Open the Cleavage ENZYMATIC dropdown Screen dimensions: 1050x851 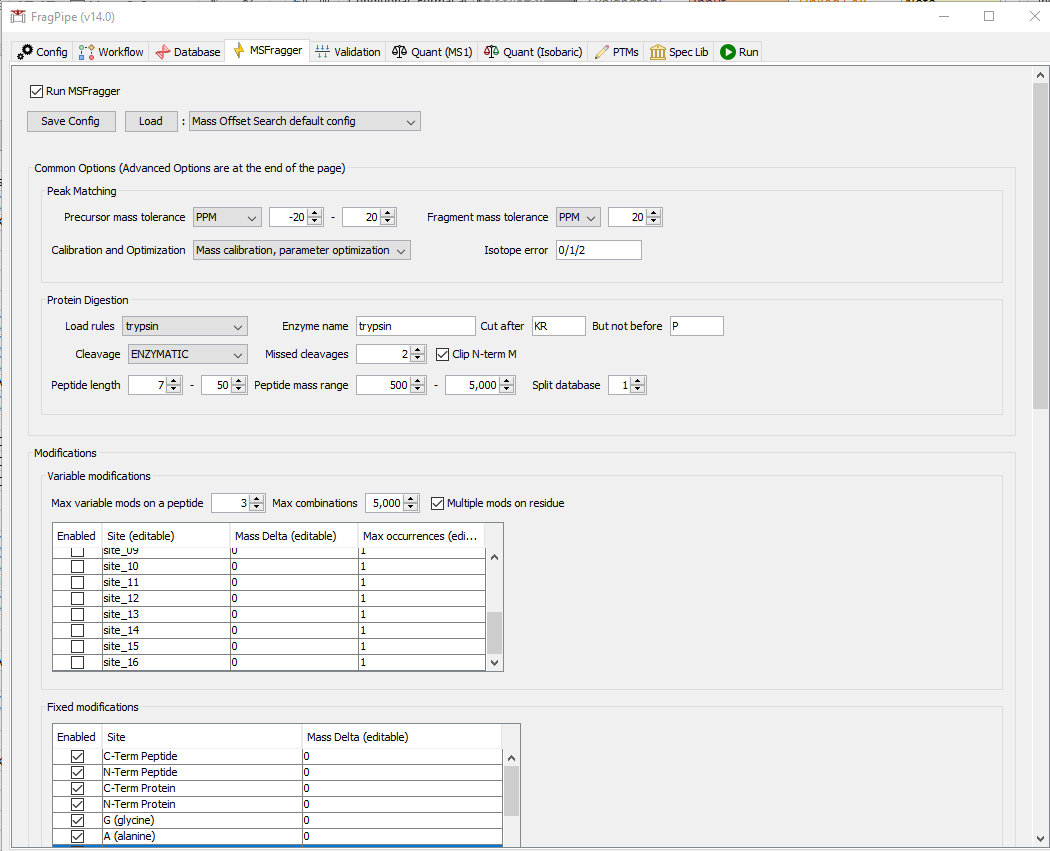click(x=187, y=353)
